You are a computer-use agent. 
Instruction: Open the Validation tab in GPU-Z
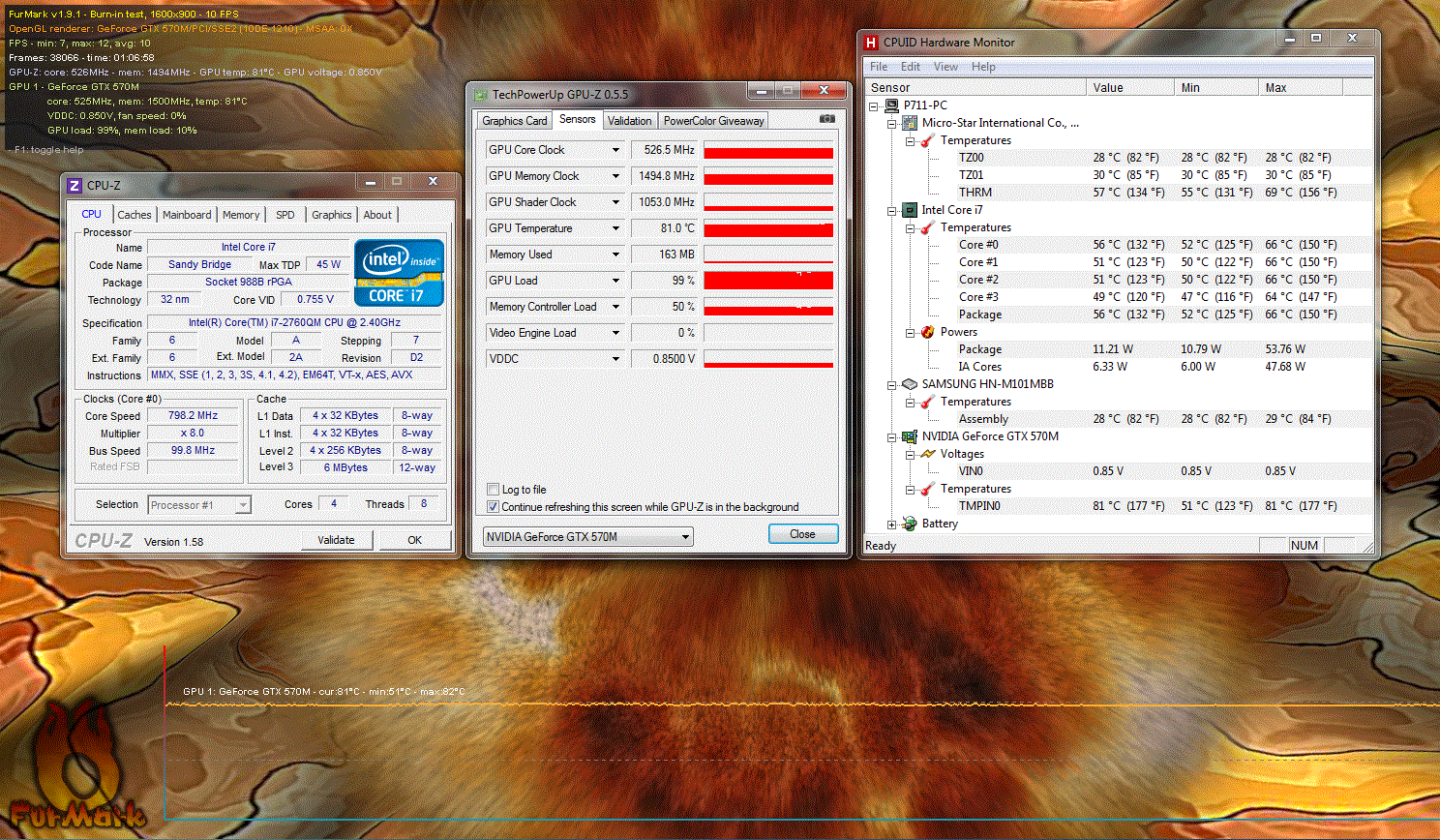(x=630, y=121)
